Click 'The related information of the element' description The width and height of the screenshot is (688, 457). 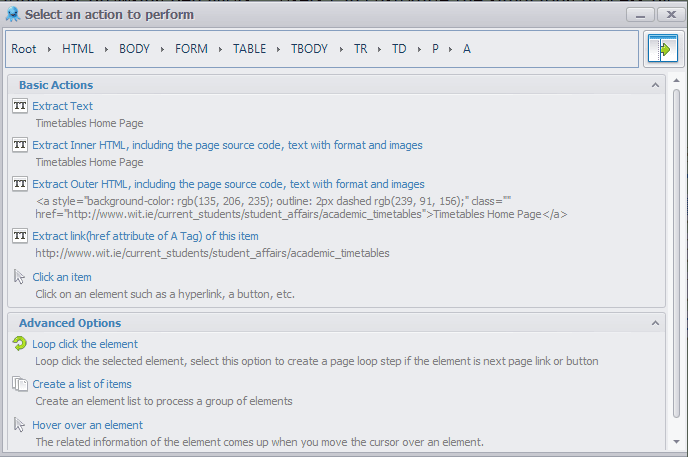[260, 442]
